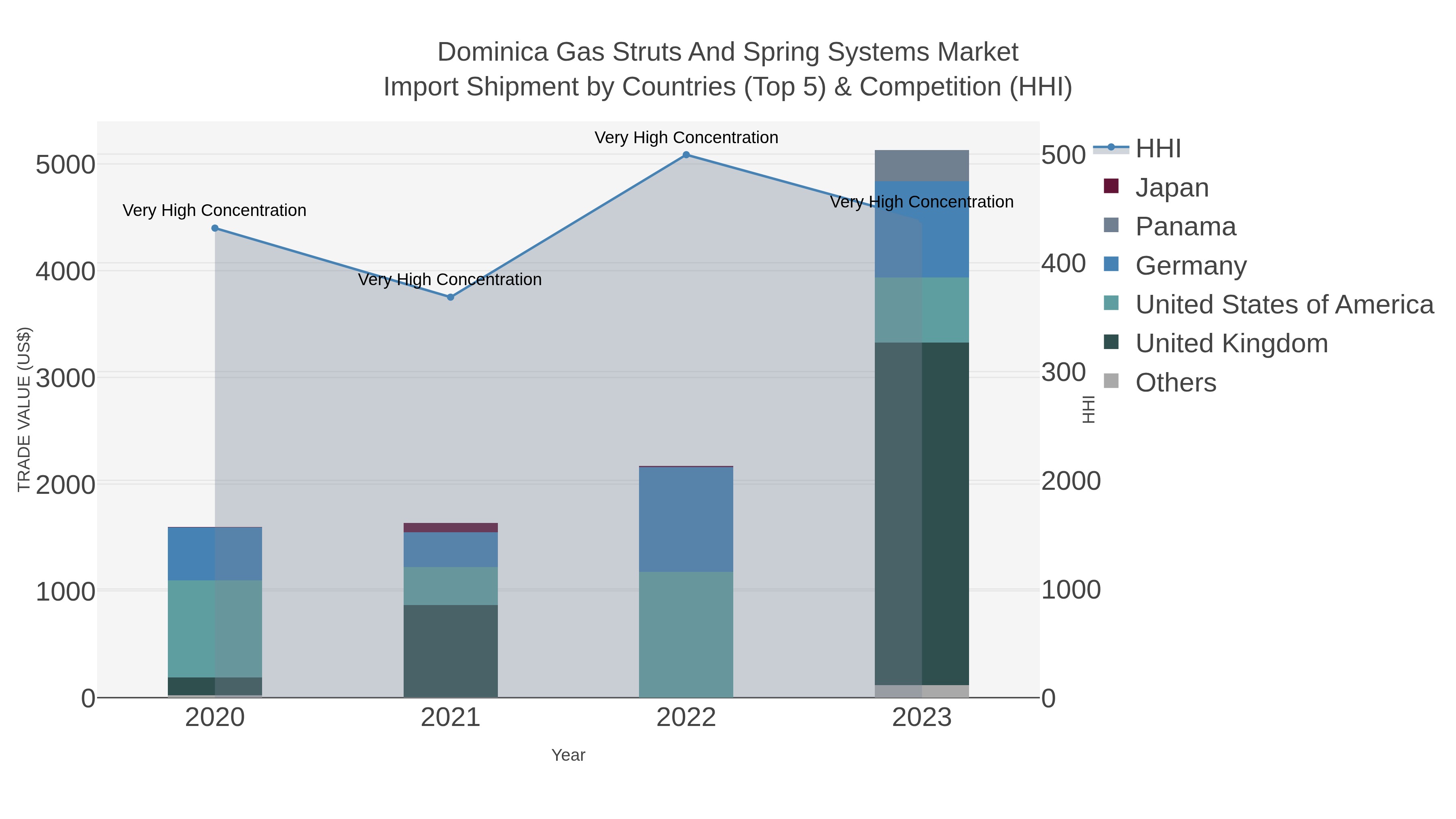Viewport: 1456px width, 819px height.
Task: Select the 2022 HHI data point
Action: (686, 155)
